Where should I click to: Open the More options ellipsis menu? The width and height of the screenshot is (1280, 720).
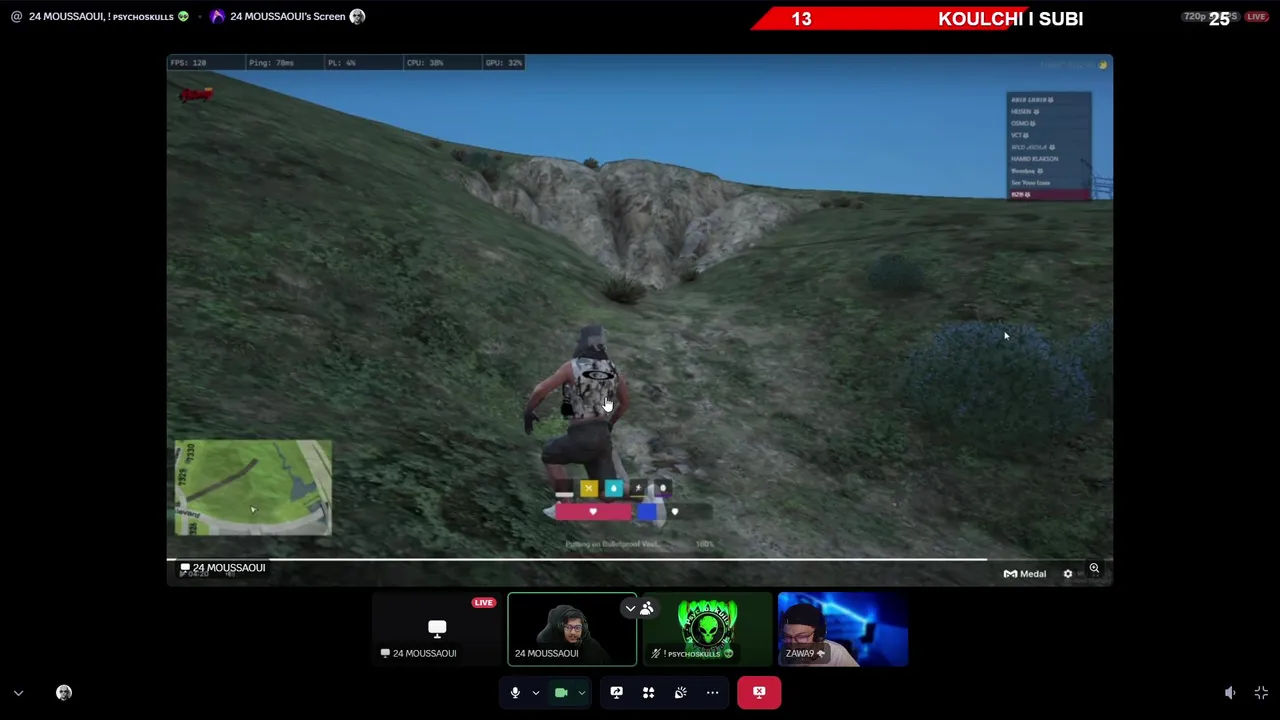[712, 692]
